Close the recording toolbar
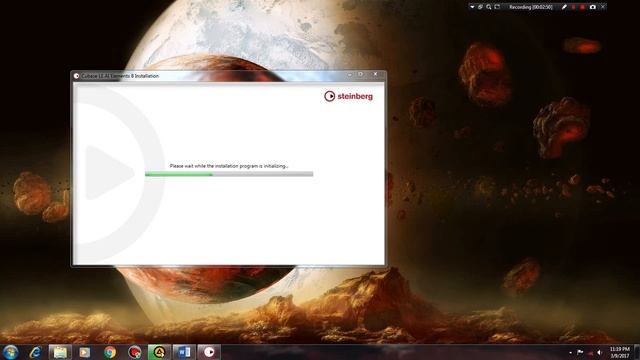This screenshot has width=640, height=360. [603, 7]
